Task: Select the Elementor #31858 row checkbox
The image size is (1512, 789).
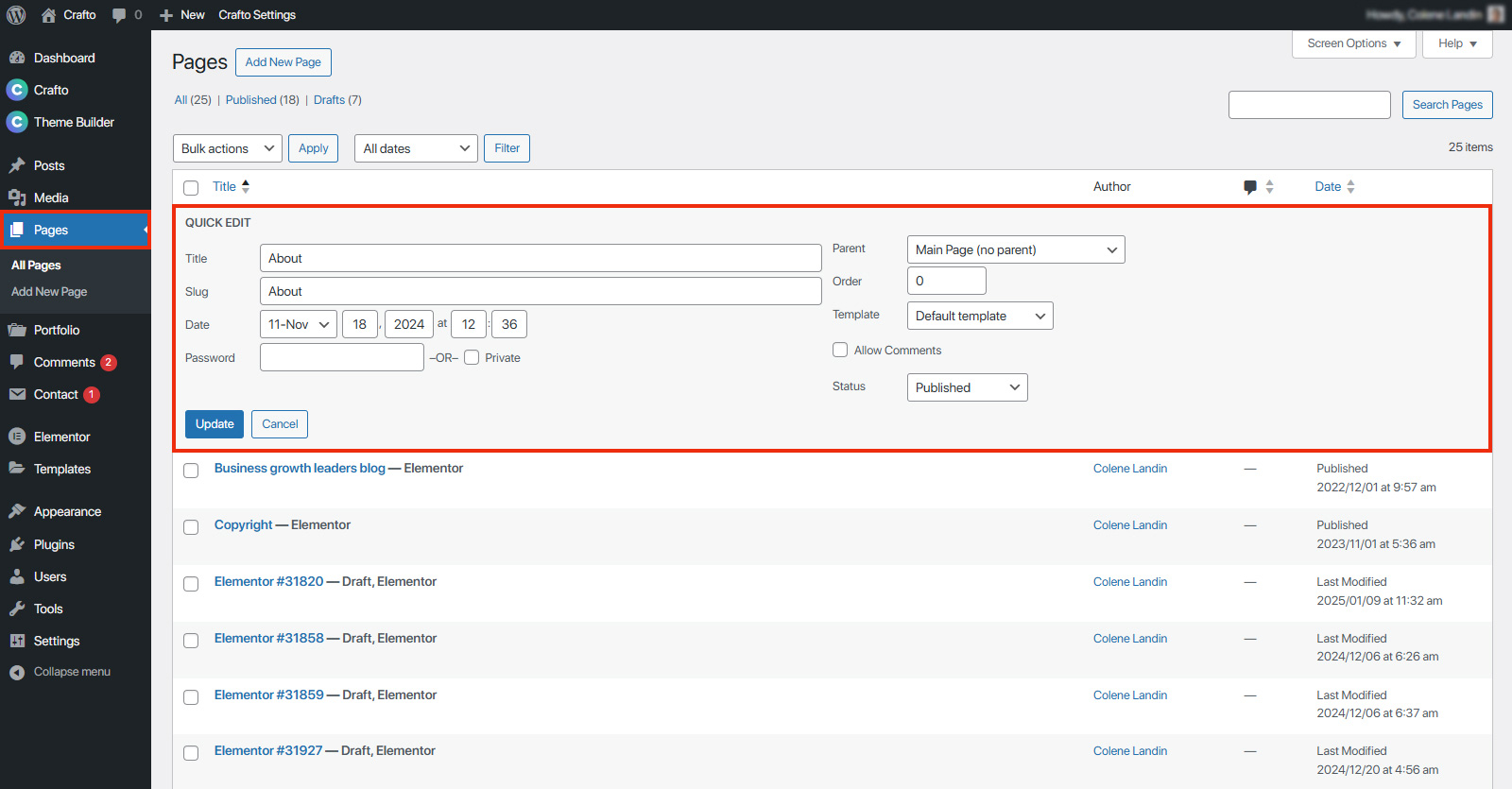Action: coord(191,641)
